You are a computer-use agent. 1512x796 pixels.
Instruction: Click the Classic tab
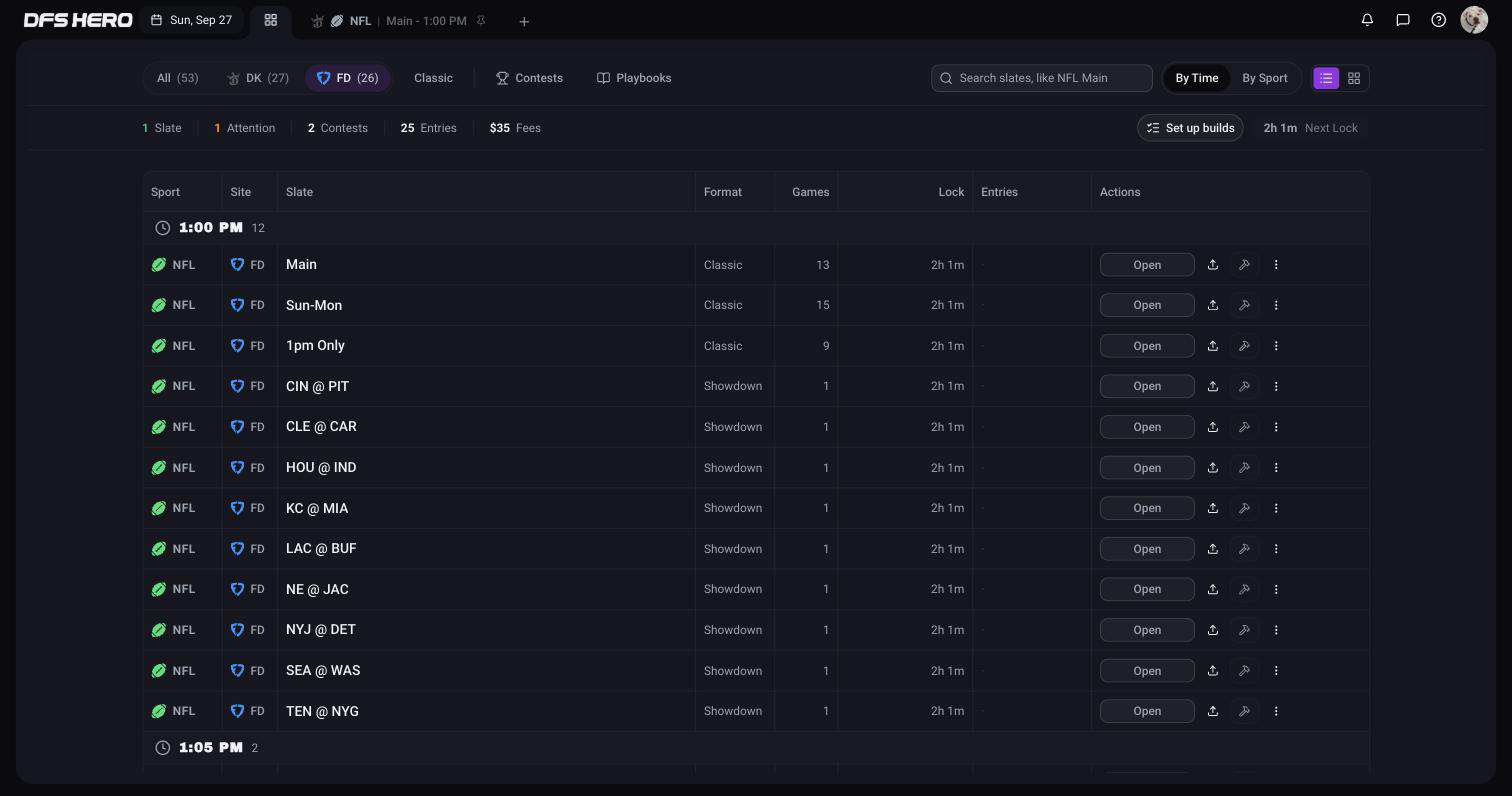point(433,78)
